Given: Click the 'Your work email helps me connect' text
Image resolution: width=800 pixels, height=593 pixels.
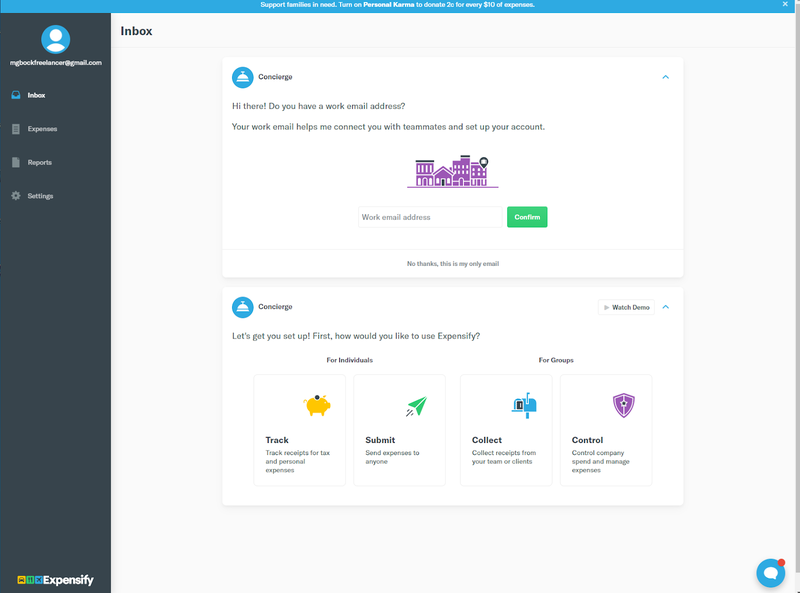Looking at the screenshot, I should [x=388, y=127].
